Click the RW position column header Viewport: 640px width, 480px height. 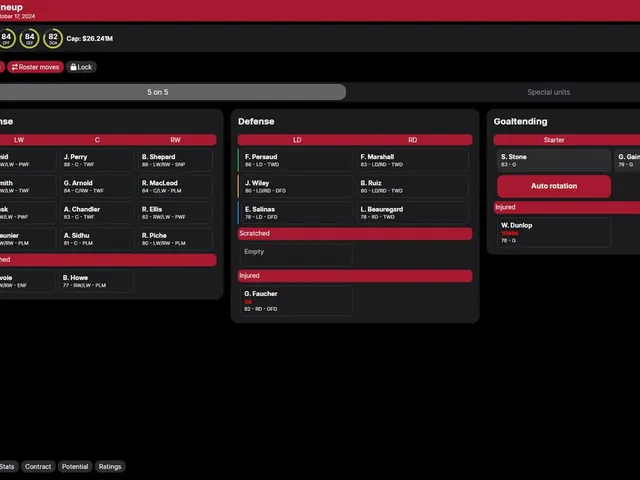tap(175, 140)
